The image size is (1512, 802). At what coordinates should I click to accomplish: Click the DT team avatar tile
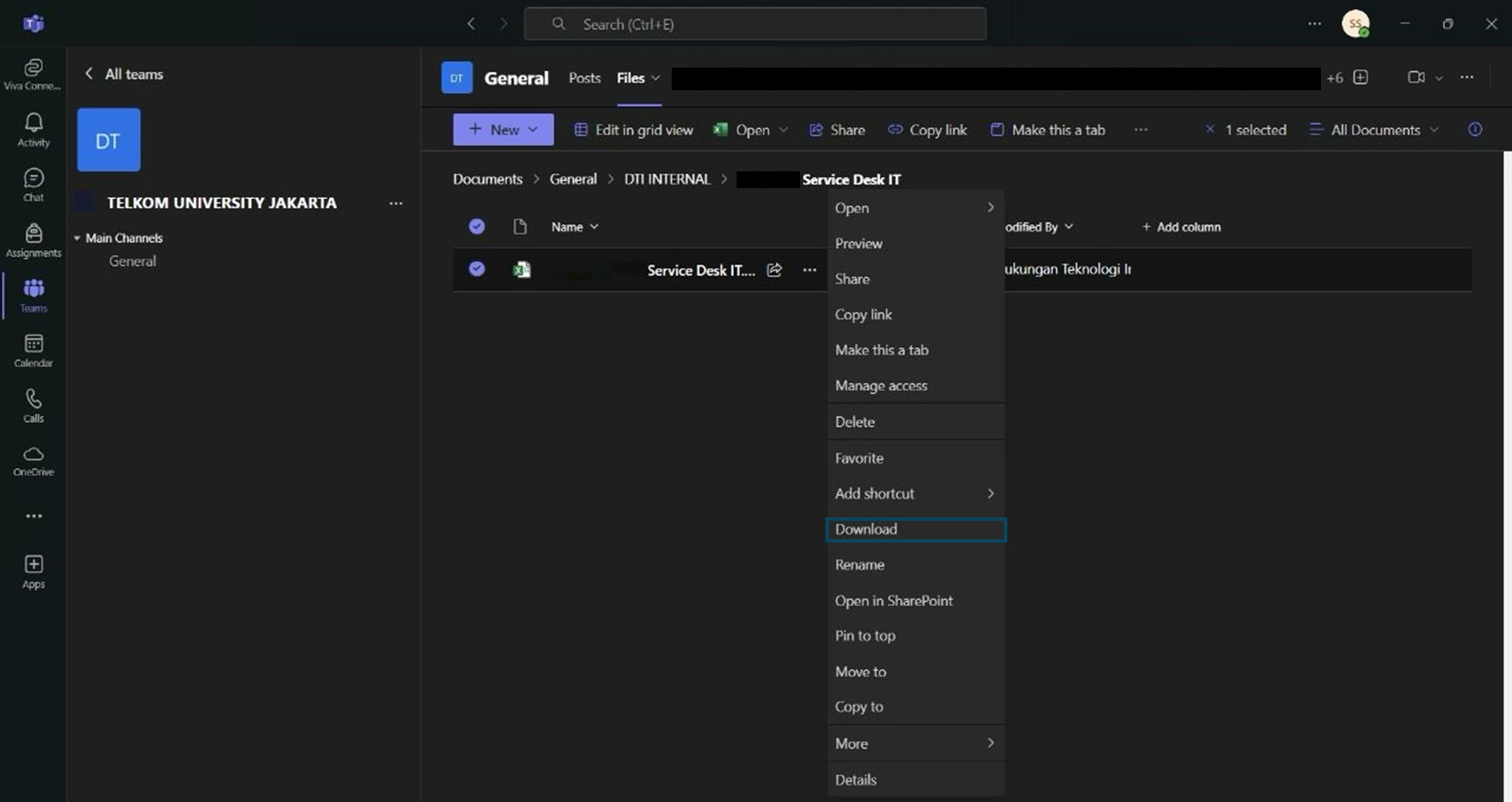coord(109,140)
